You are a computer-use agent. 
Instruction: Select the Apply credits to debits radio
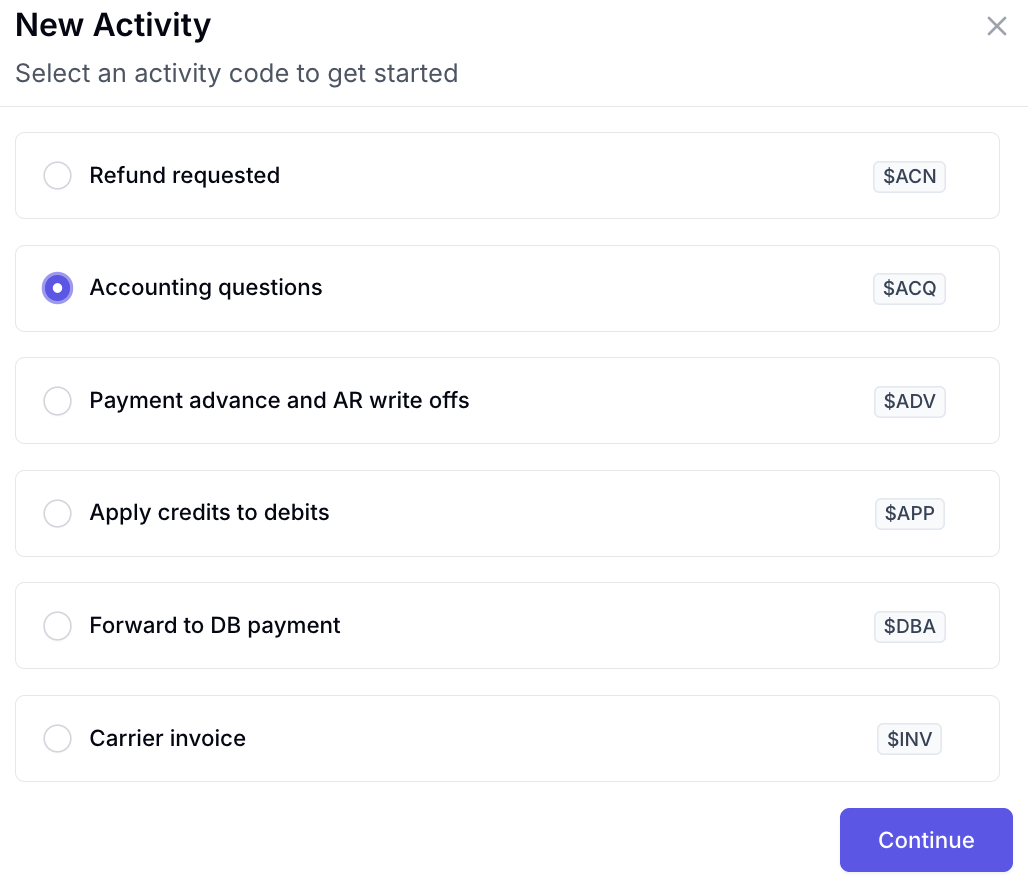(58, 513)
